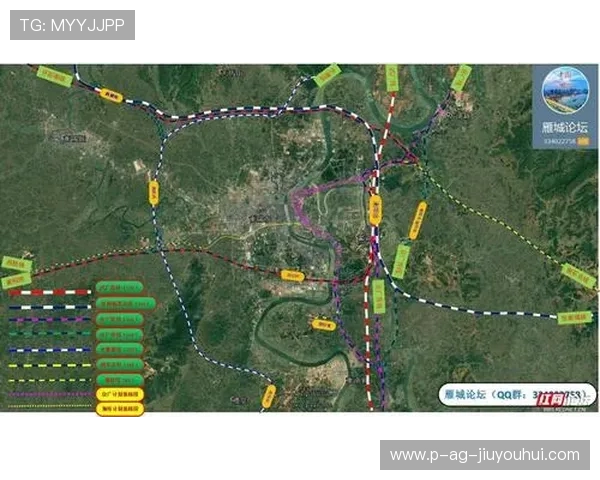600x480 pixels.
Task: Select the purple dashed line legend swatch
Action: tap(49, 320)
